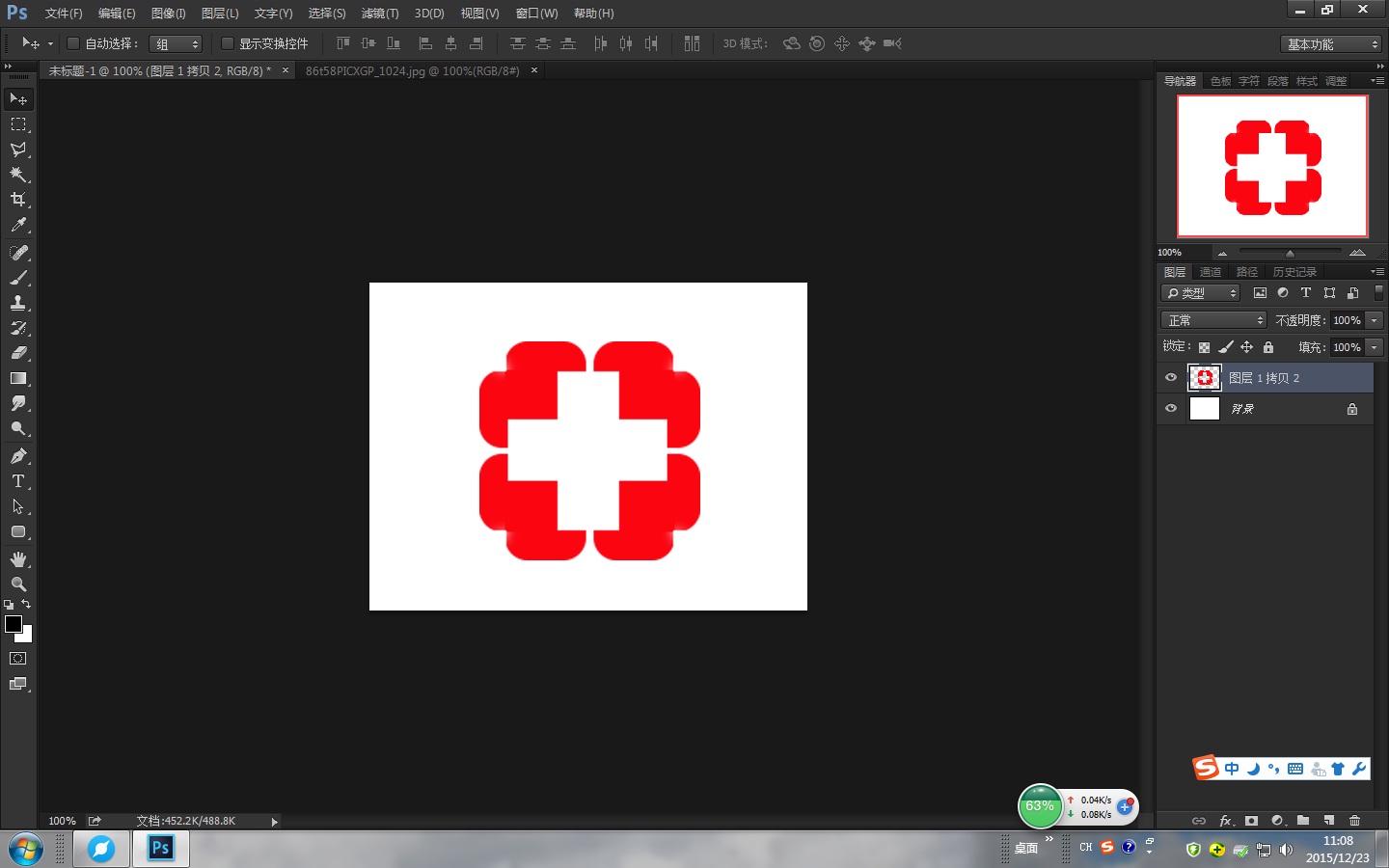Click the foreground color swatch

tap(14, 624)
